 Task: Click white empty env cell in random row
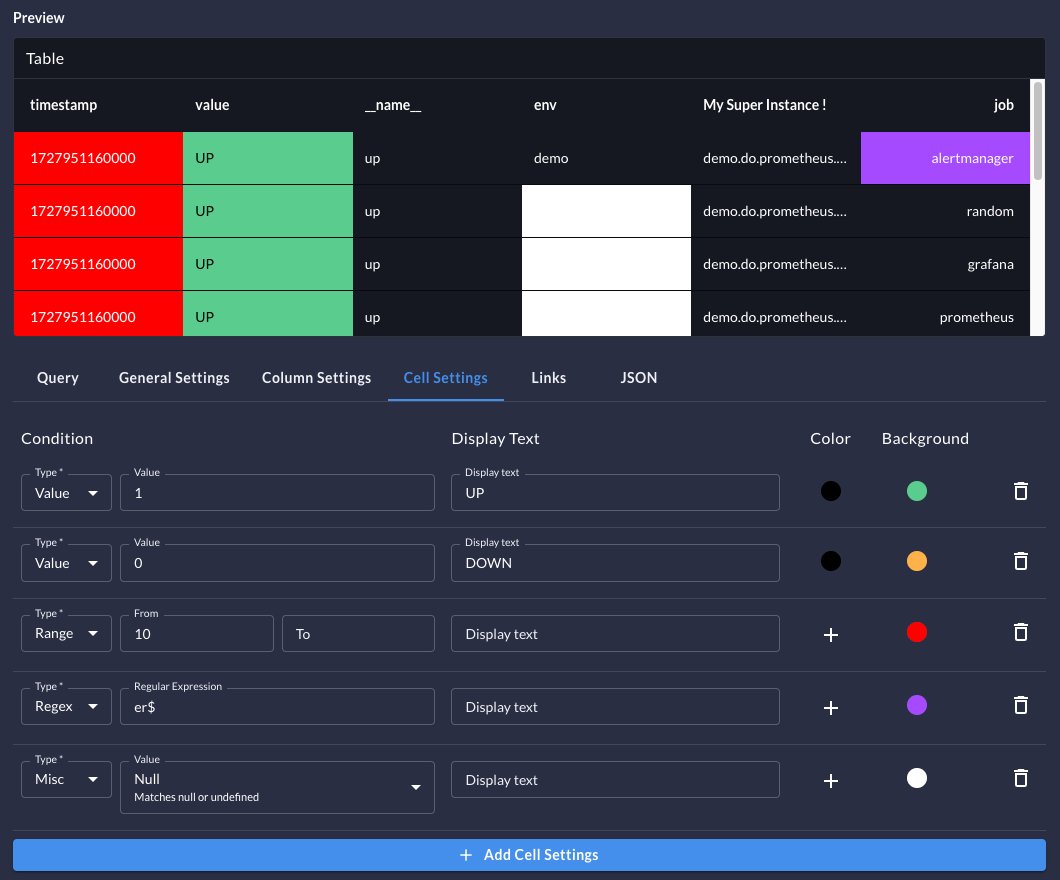tap(606, 211)
